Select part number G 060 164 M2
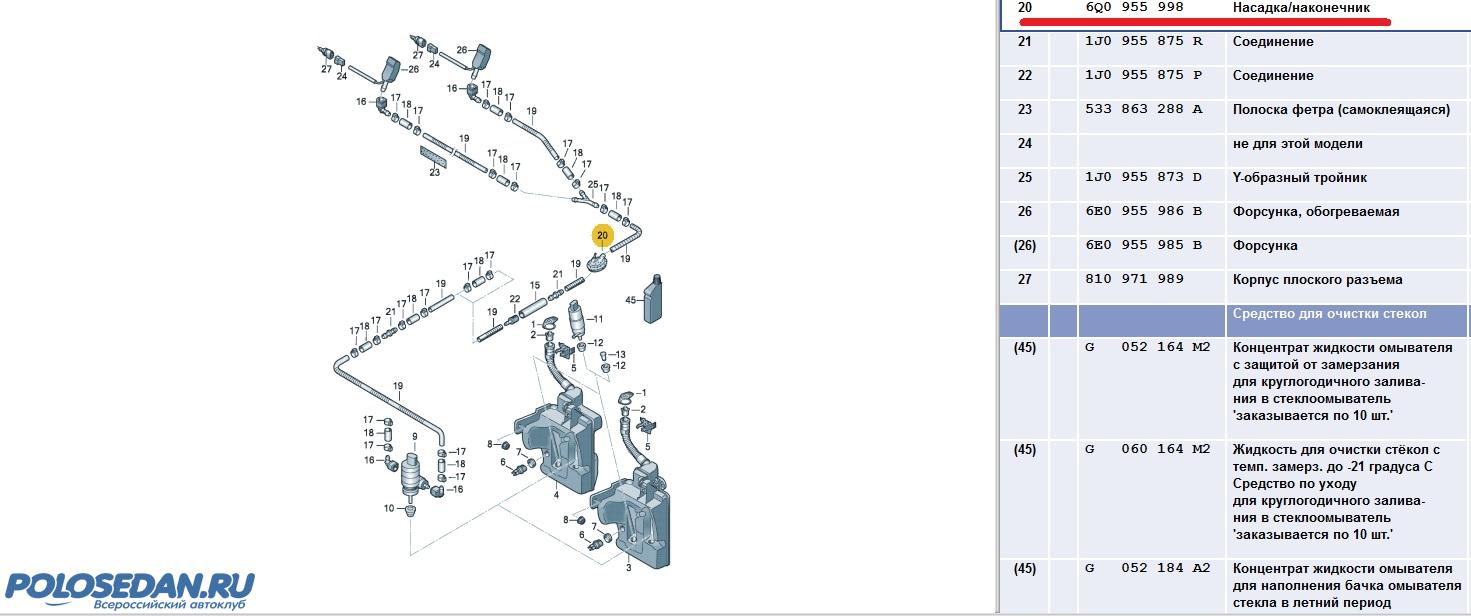Image resolution: width=1471 pixels, height=616 pixels. click(x=1147, y=450)
